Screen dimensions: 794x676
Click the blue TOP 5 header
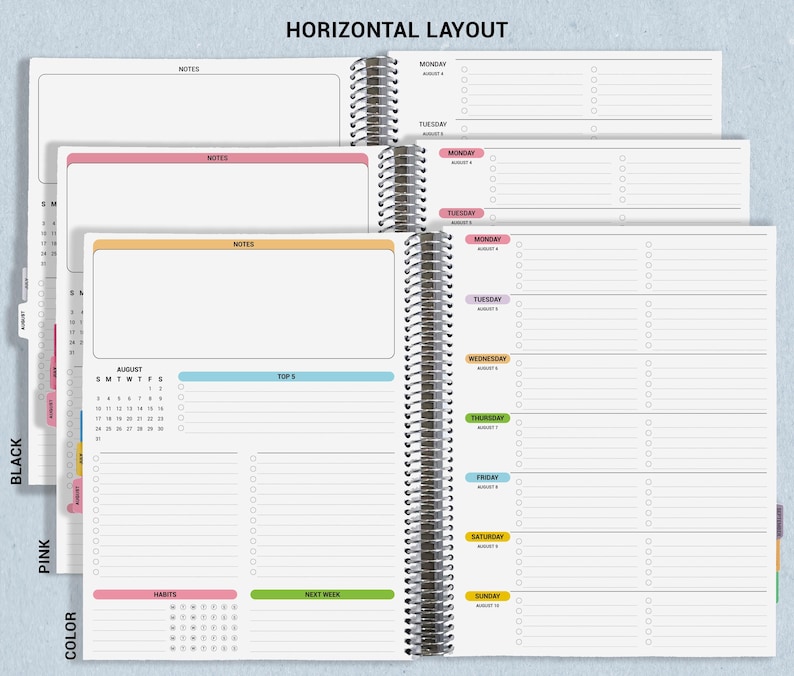pos(286,377)
